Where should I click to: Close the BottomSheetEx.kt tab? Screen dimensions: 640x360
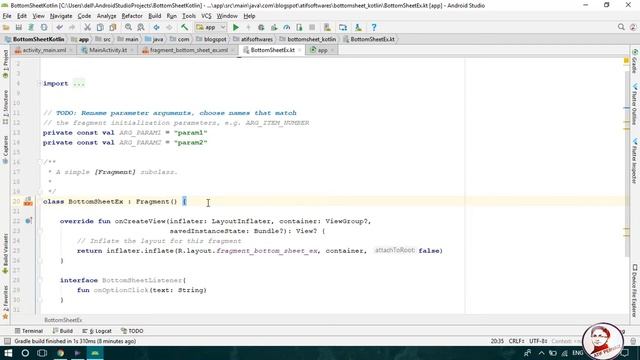coord(300,50)
